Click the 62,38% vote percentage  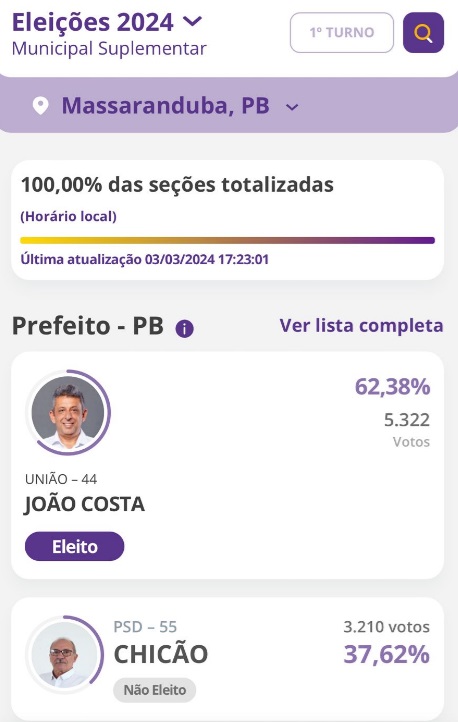point(393,386)
